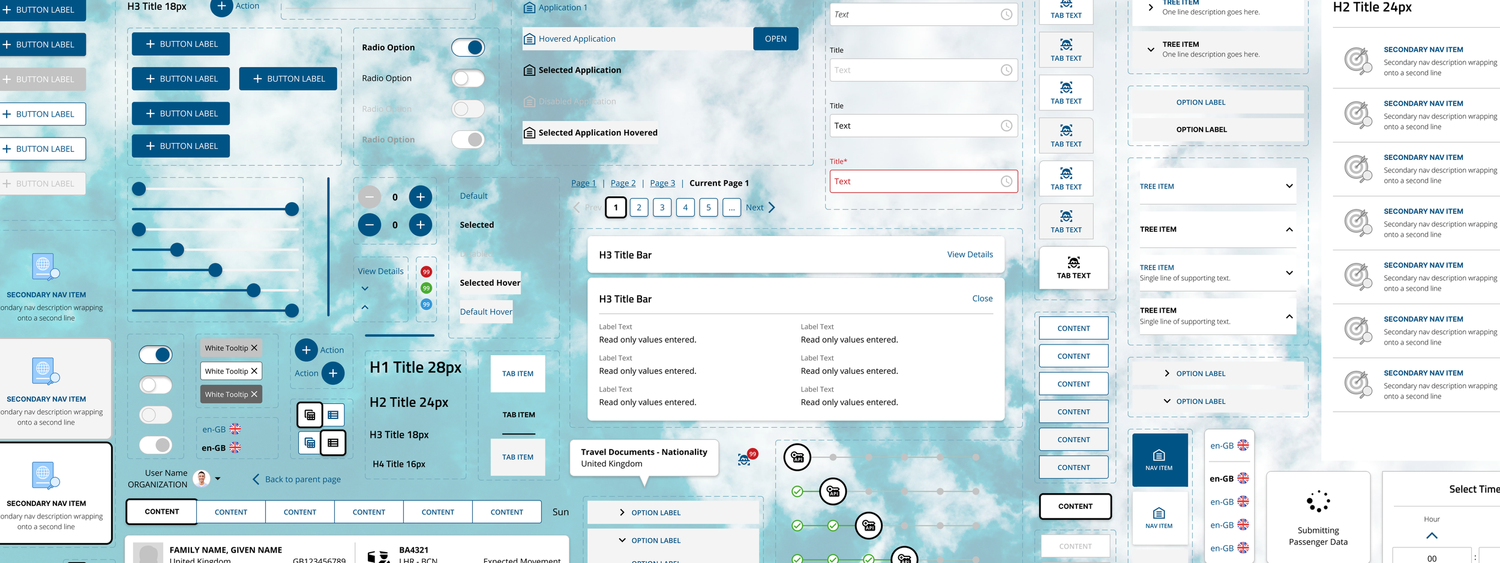This screenshot has height=563, width=1500.
Task: Click globe icon in dark-outlined Secondary Nav card
Action: point(44,475)
